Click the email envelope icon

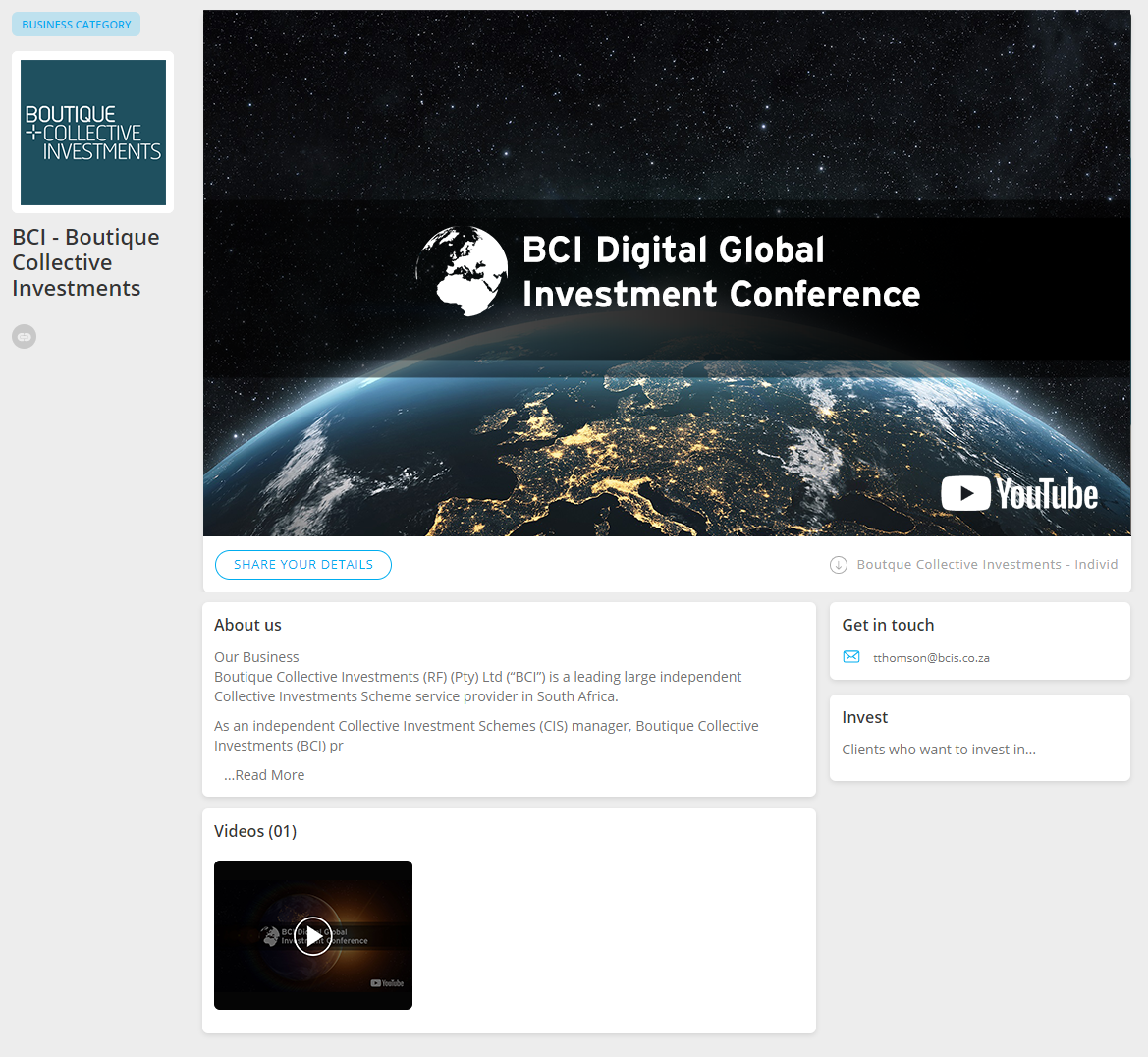coord(851,657)
